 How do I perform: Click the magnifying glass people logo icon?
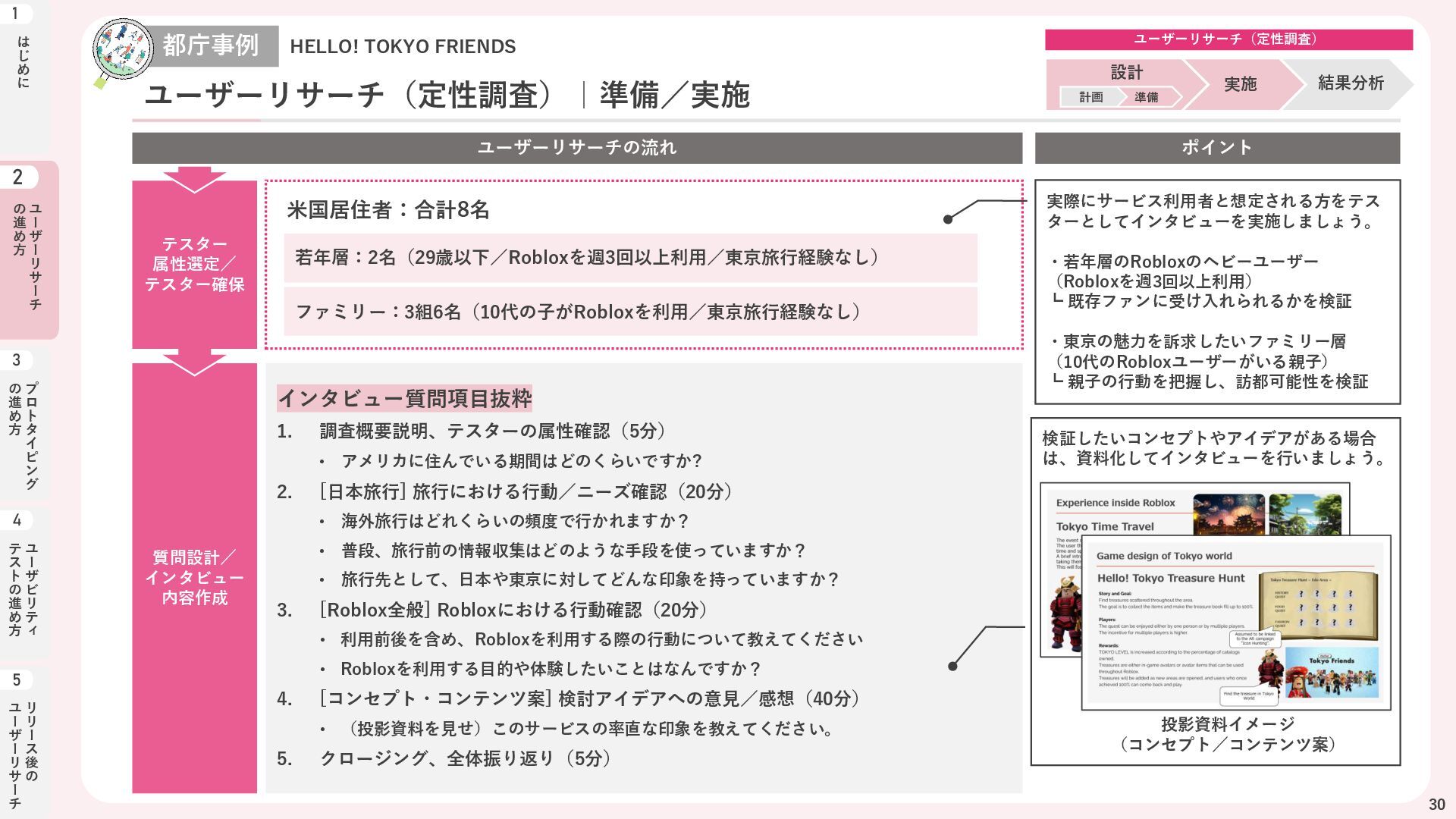click(122, 53)
